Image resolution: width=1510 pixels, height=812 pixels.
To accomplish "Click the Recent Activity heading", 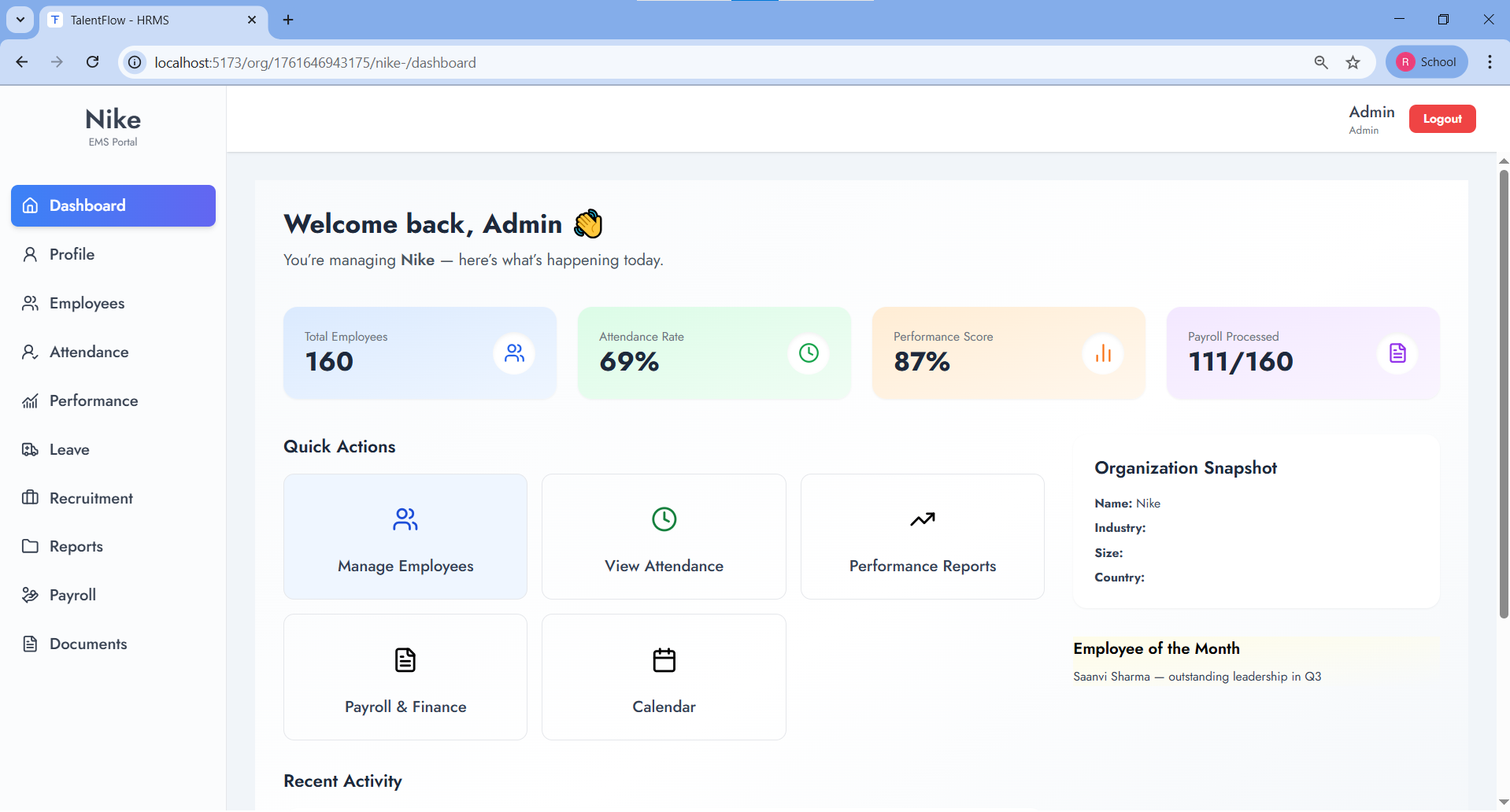I will (x=342, y=781).
